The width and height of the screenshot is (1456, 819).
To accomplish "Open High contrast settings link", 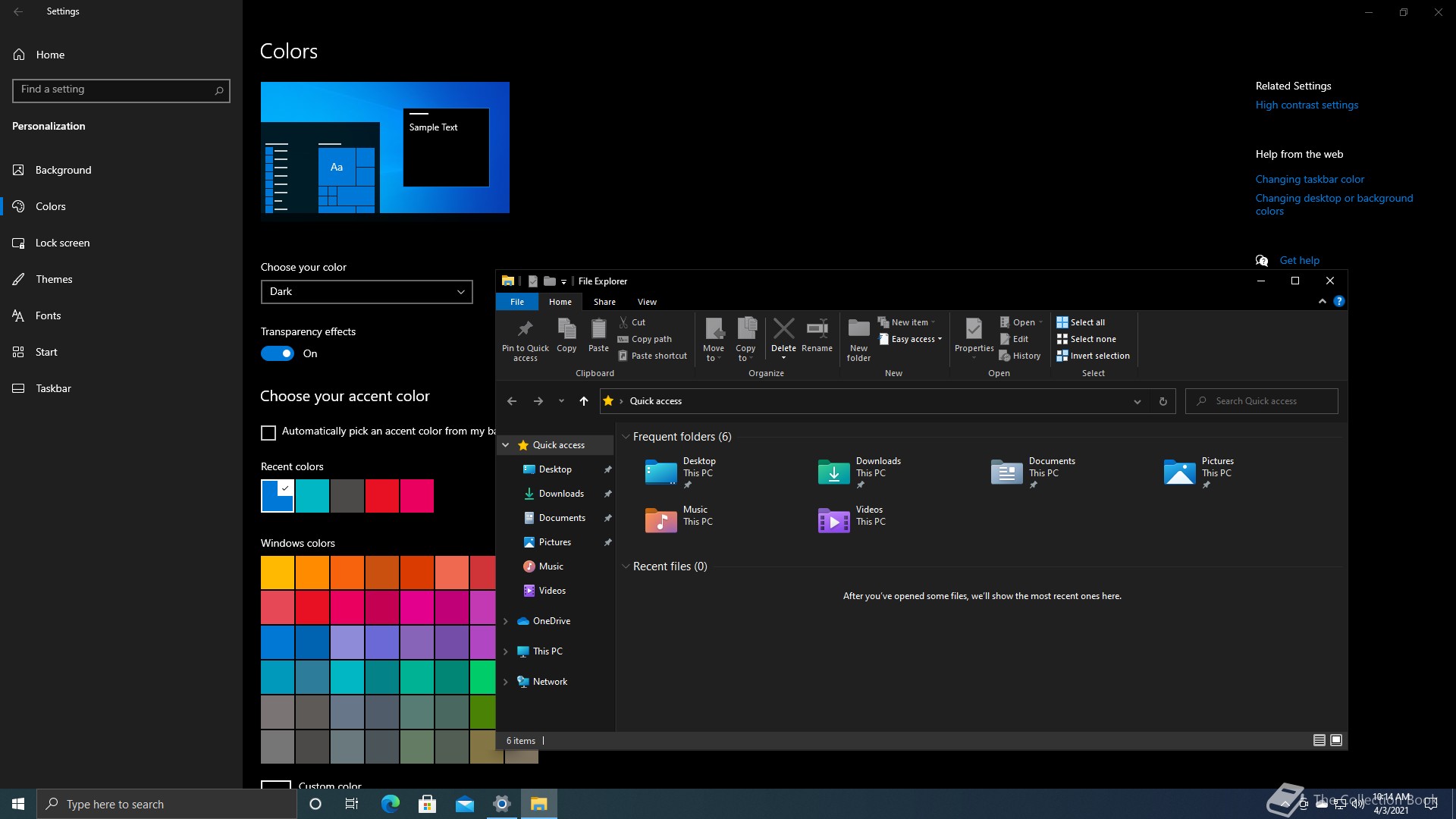I will point(1307,105).
